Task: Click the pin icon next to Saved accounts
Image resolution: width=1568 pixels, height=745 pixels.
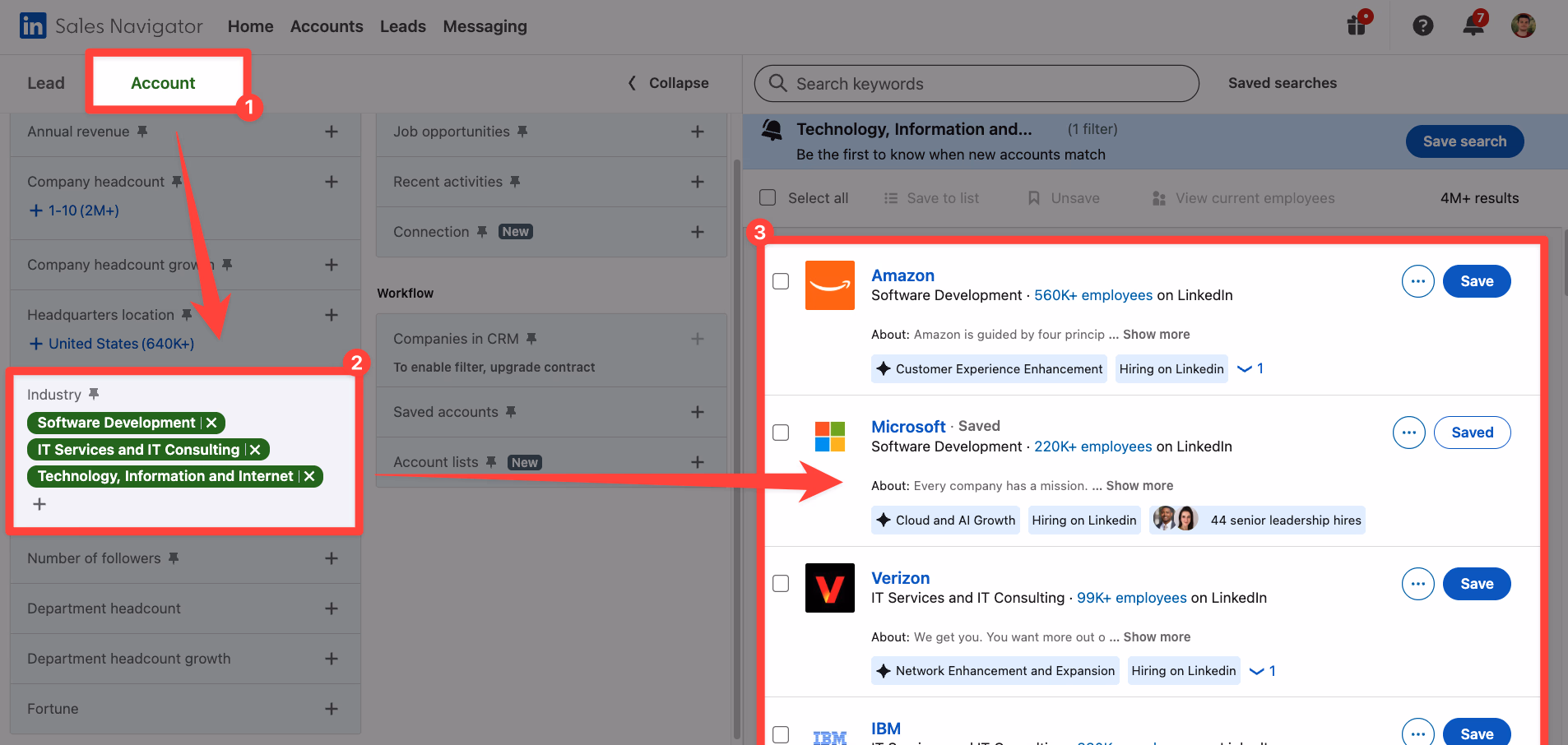Action: point(511,412)
